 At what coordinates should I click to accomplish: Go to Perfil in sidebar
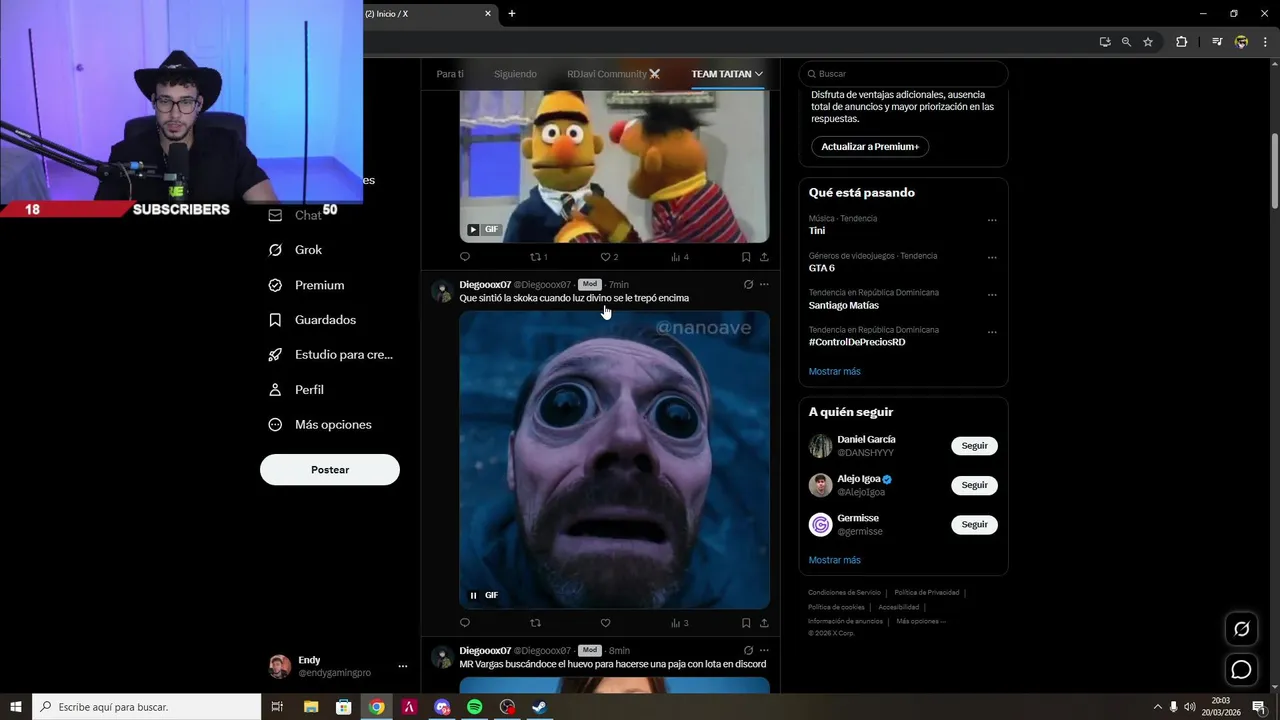tap(296, 390)
